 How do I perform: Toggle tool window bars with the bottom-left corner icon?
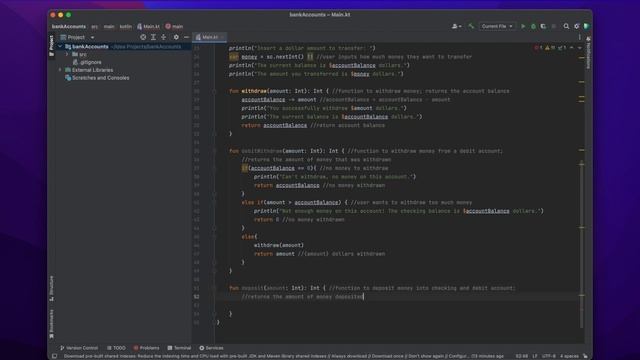click(54, 356)
